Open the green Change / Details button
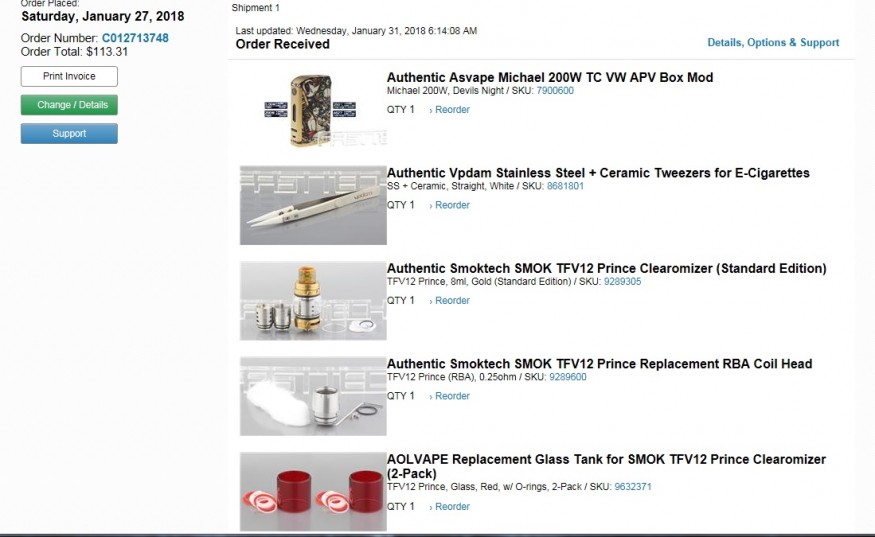This screenshot has height=537, width=875. [x=69, y=105]
